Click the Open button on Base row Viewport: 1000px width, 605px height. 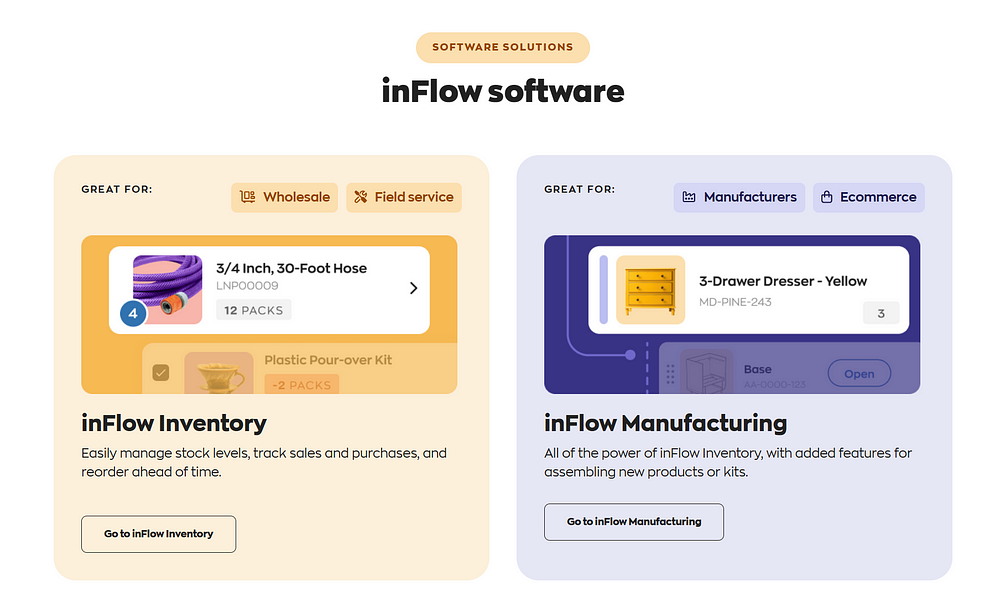pyautogui.click(x=859, y=374)
